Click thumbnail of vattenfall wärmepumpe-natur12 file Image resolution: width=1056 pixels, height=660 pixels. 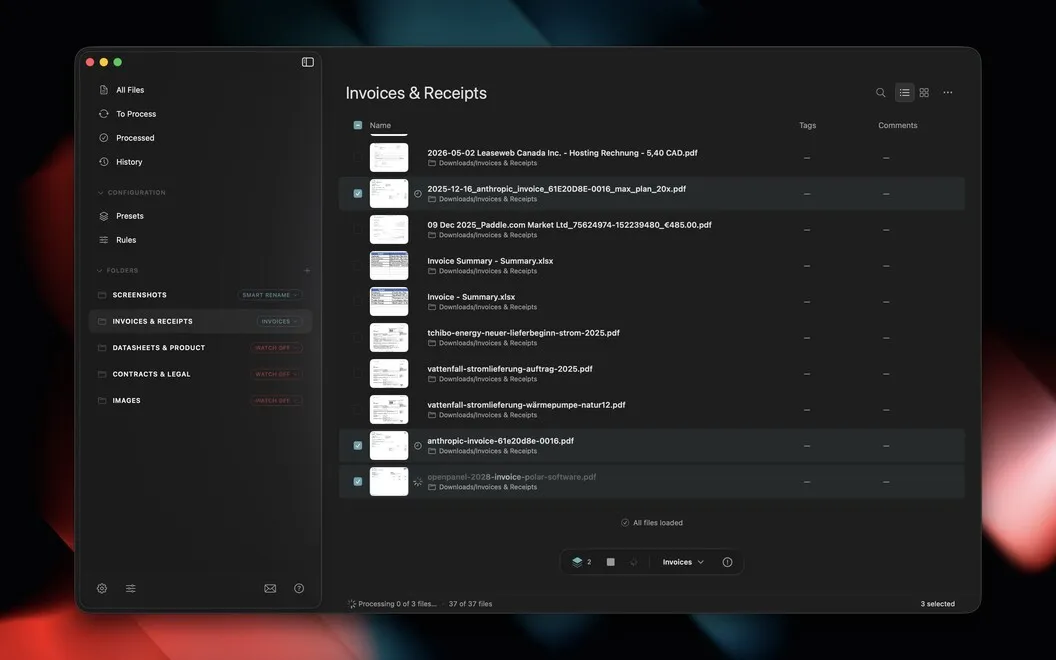(x=389, y=409)
